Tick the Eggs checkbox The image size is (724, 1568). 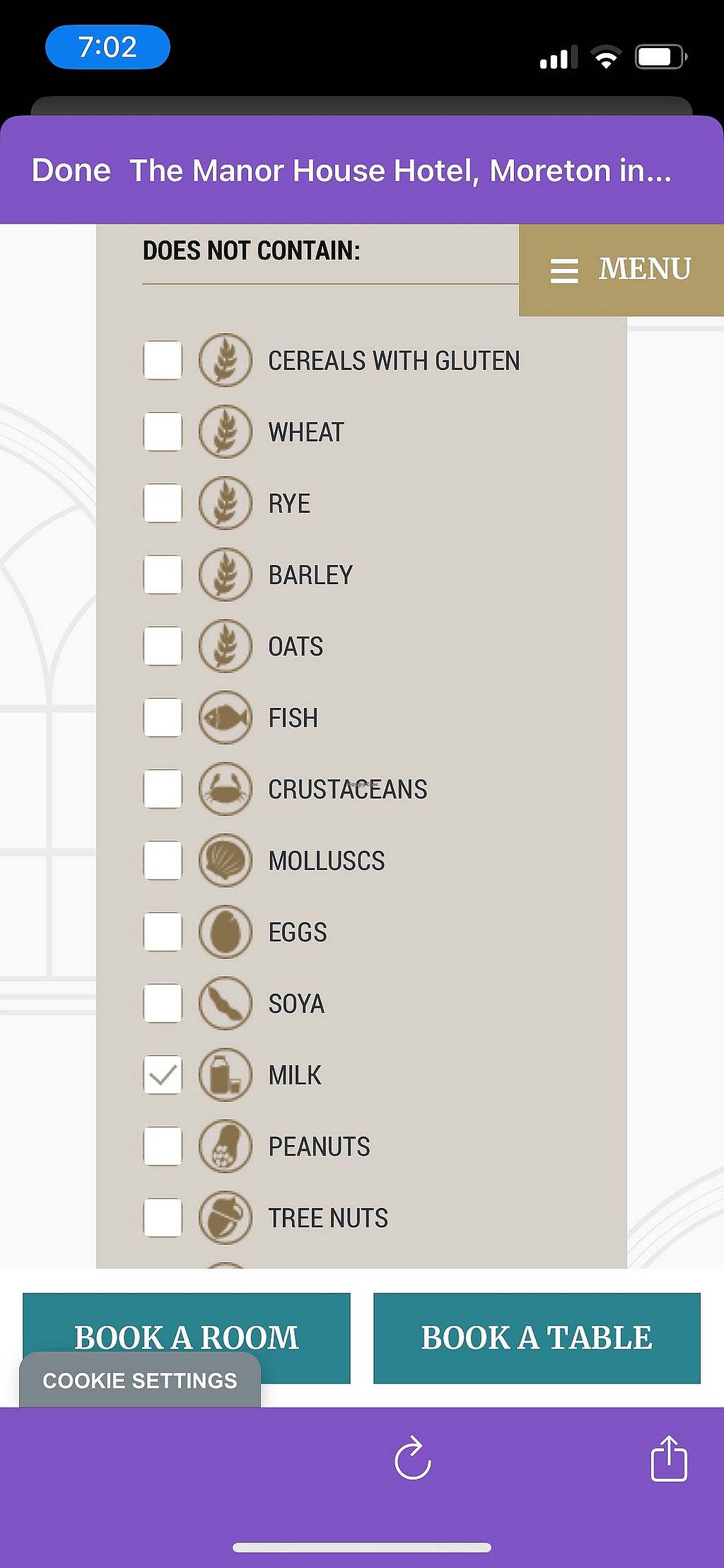[163, 932]
